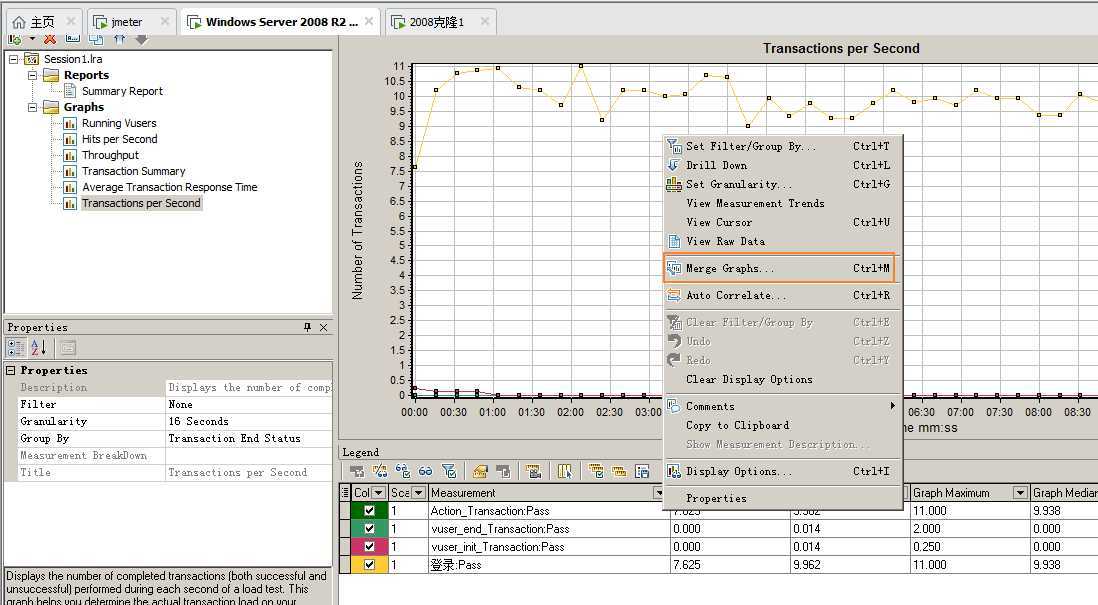Image resolution: width=1098 pixels, height=605 pixels.
Task: Click the red Delete Item toolbar icon
Action: click(x=50, y=39)
